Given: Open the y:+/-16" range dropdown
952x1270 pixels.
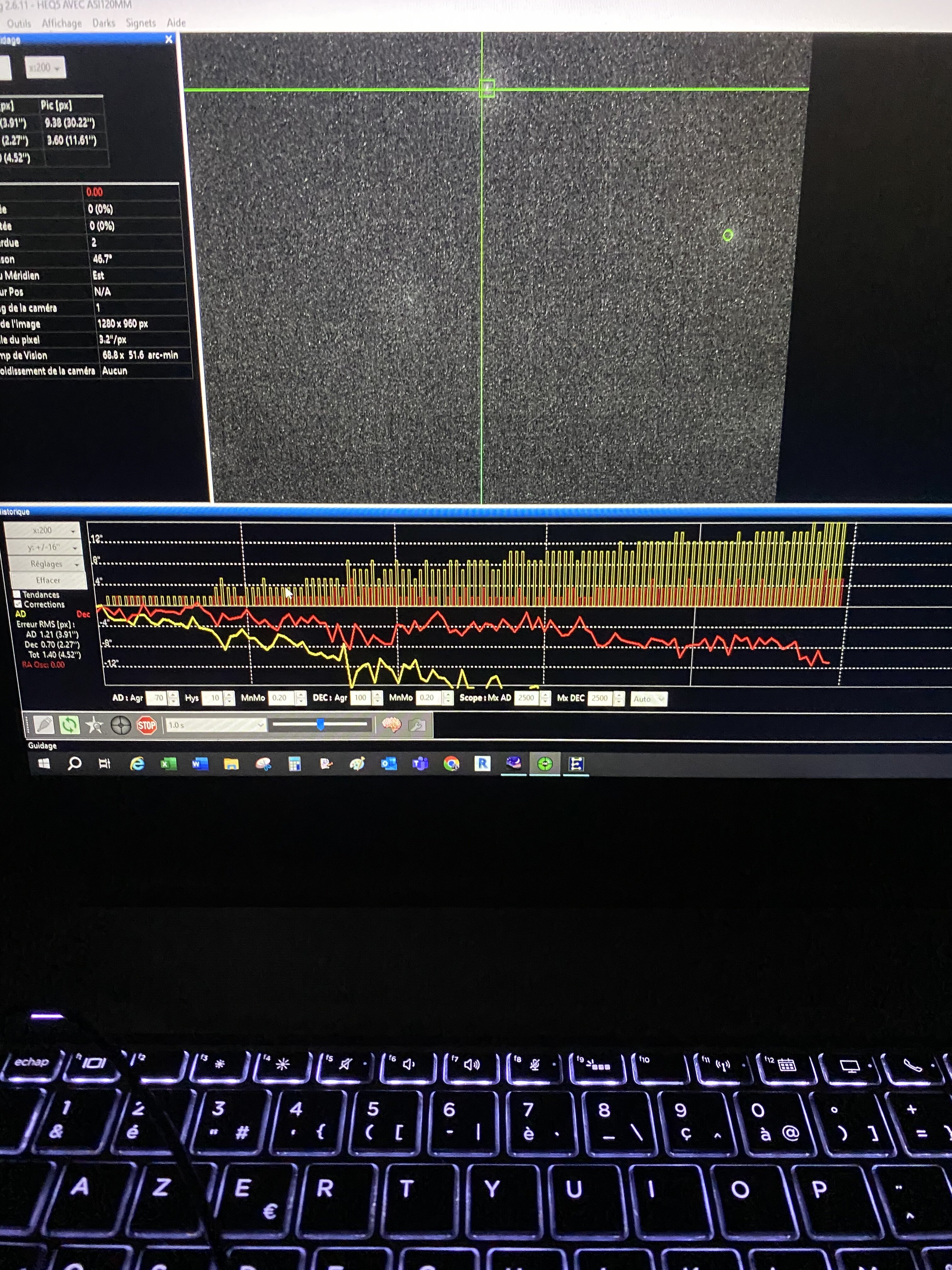Looking at the screenshot, I should point(44,547).
